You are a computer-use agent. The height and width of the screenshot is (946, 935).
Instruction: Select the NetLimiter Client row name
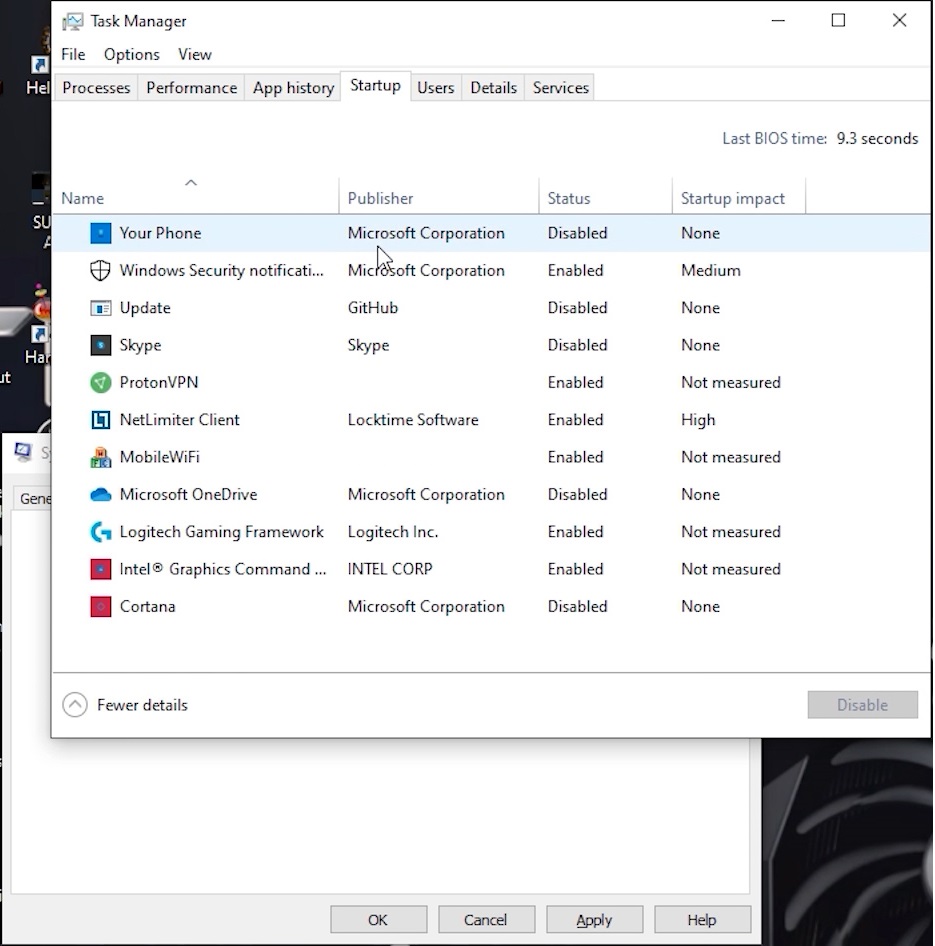[x=179, y=420]
